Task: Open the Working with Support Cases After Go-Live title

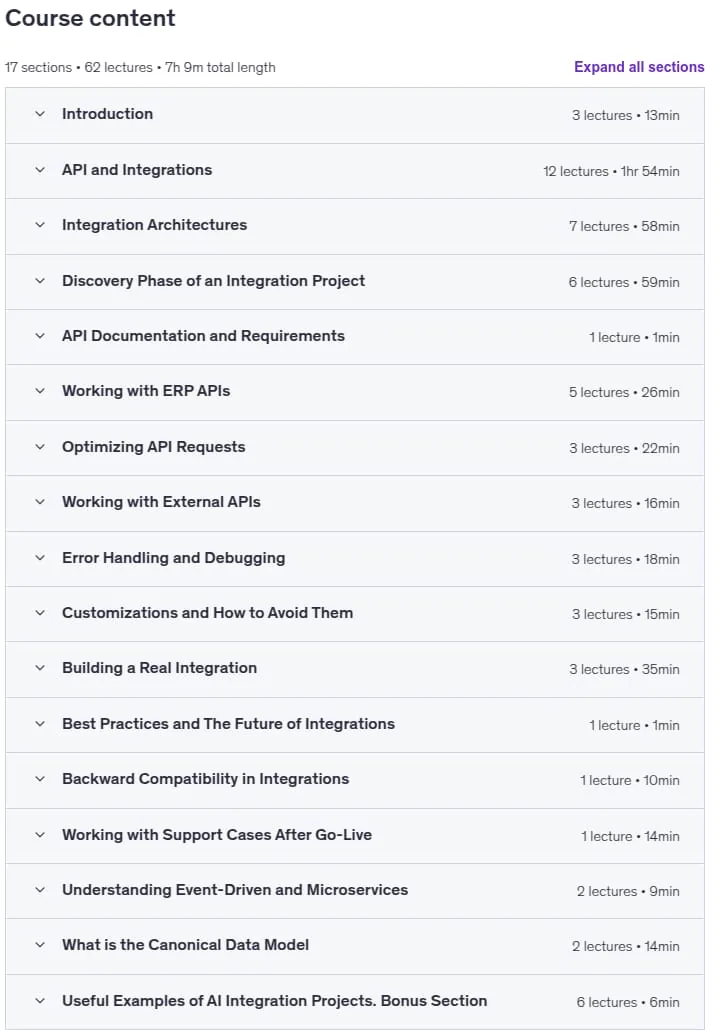Action: click(217, 835)
